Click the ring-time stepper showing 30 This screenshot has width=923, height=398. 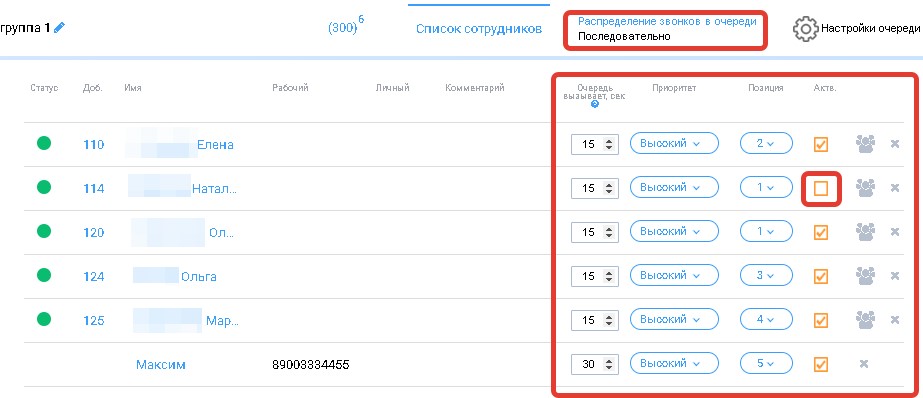(x=595, y=364)
